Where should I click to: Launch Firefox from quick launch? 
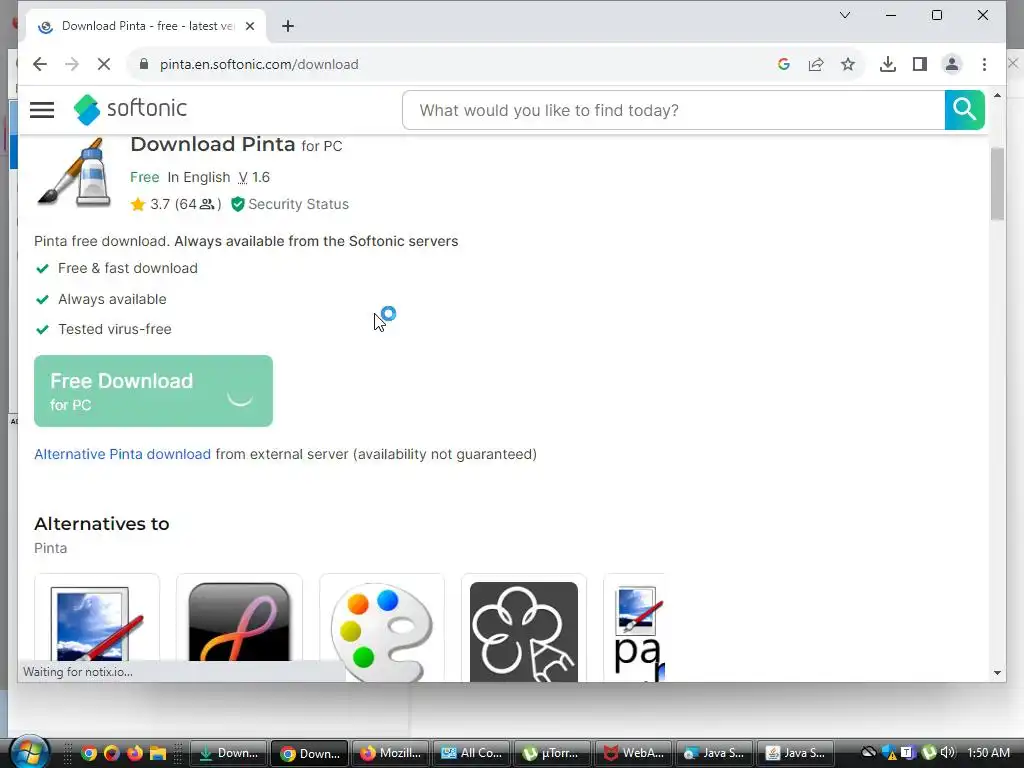135,753
